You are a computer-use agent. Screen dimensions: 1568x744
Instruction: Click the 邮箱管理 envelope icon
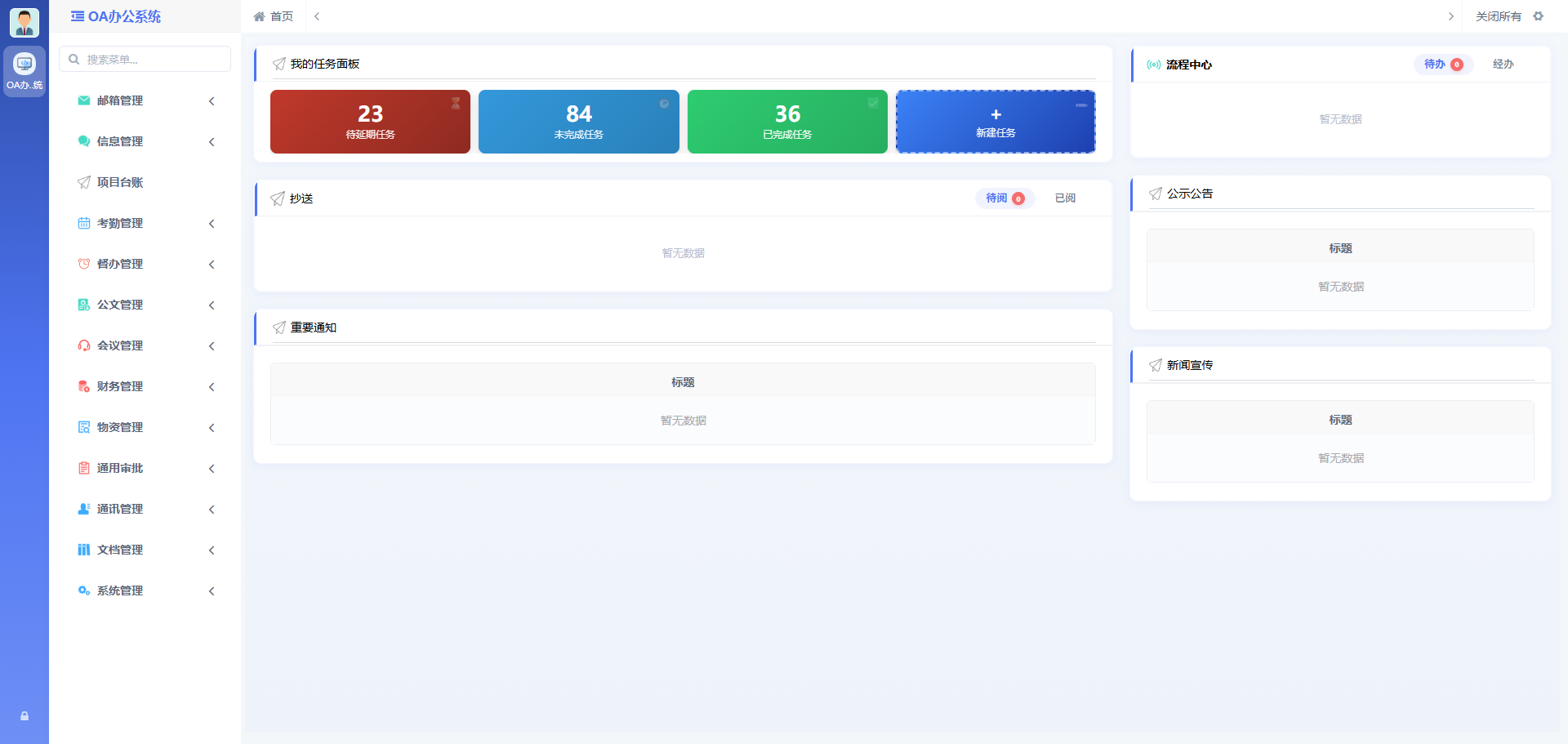84,100
